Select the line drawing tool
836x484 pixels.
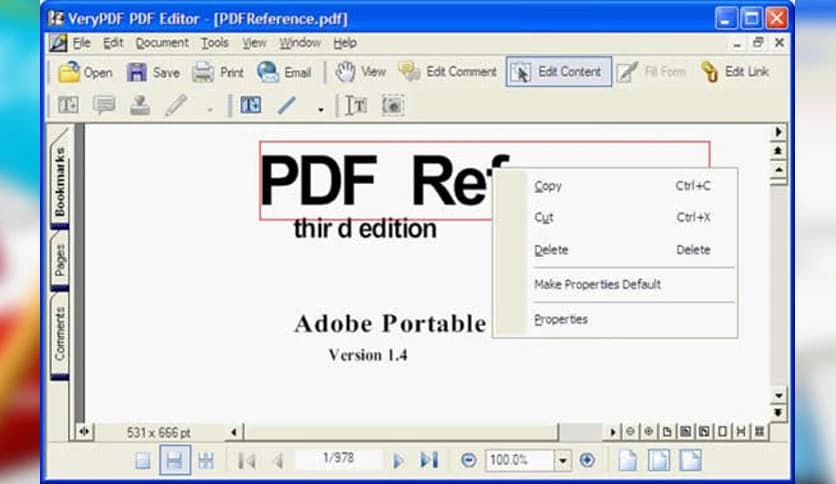pyautogui.click(x=286, y=105)
